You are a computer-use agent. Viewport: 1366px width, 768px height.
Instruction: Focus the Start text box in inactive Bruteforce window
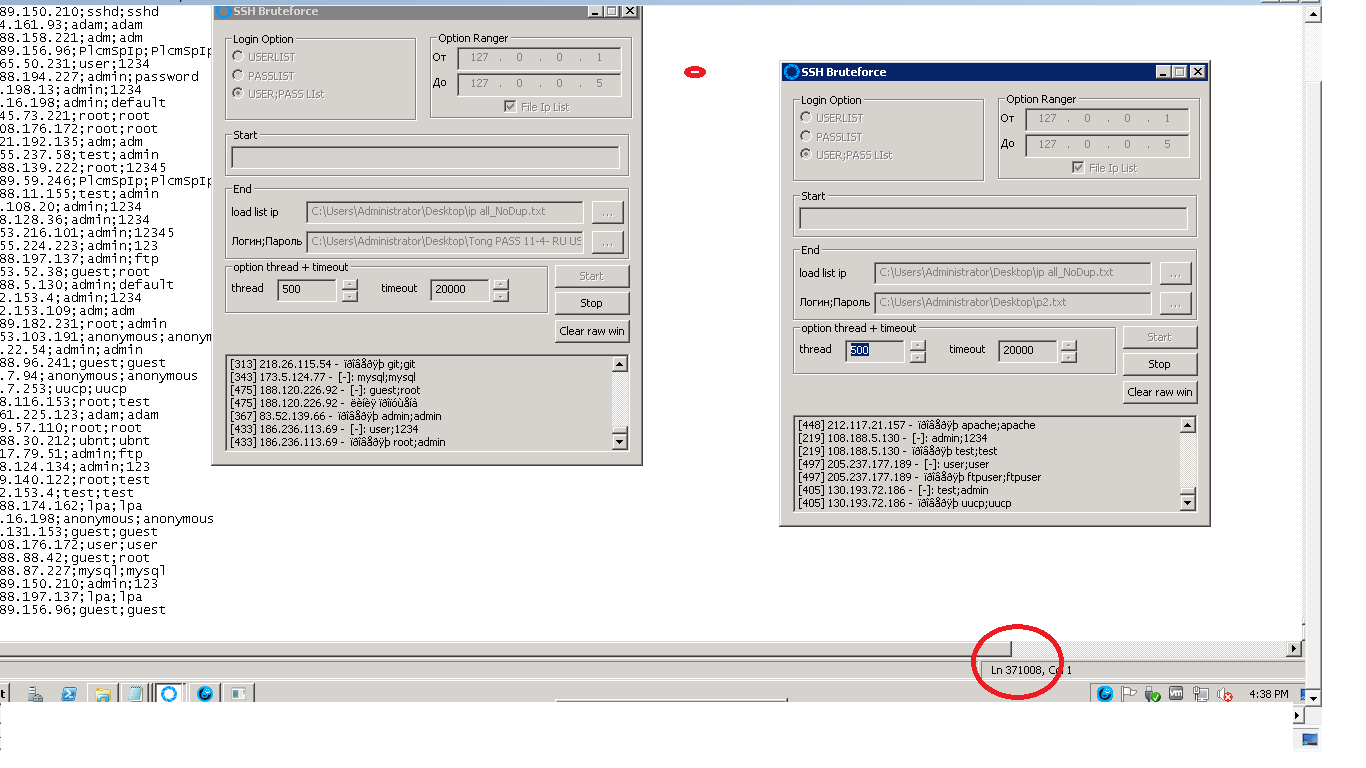425,157
